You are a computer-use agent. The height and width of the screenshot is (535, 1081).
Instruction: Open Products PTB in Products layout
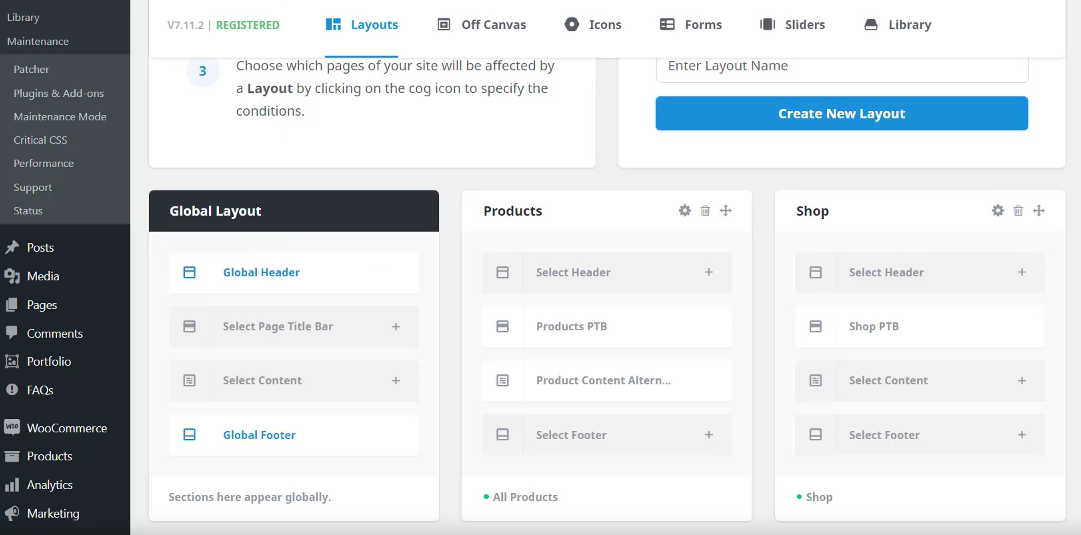point(571,326)
